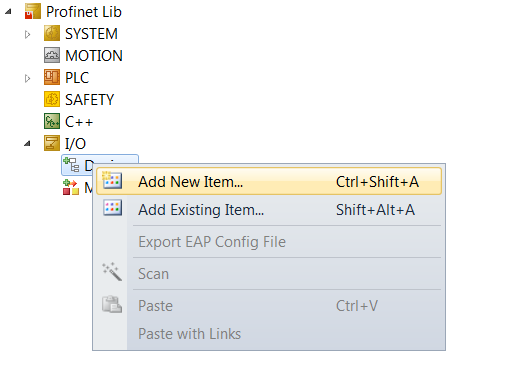Click the Add New Item menu icon
The image size is (507, 365).
112,180
